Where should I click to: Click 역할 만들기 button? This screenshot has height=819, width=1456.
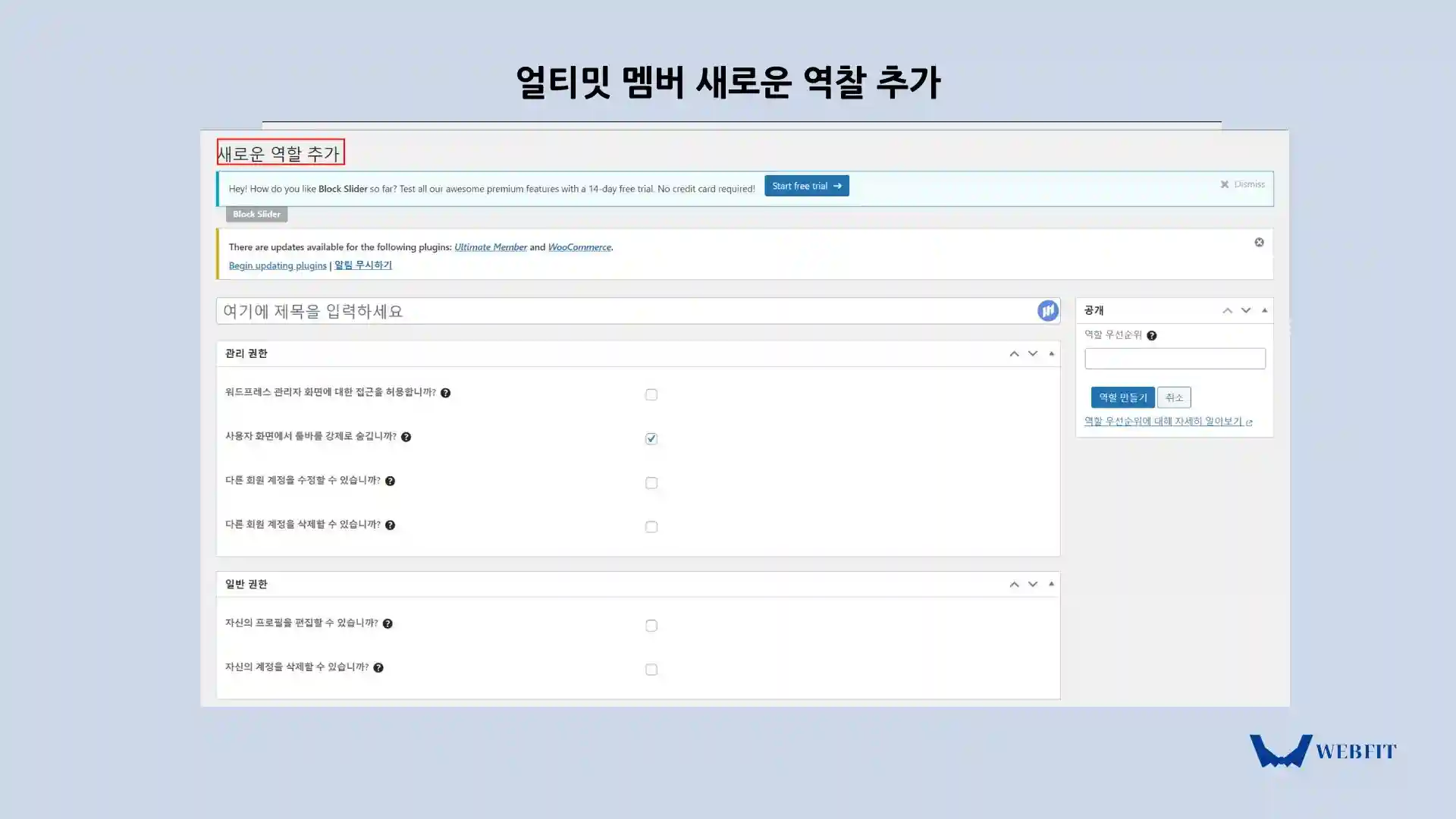point(1122,397)
